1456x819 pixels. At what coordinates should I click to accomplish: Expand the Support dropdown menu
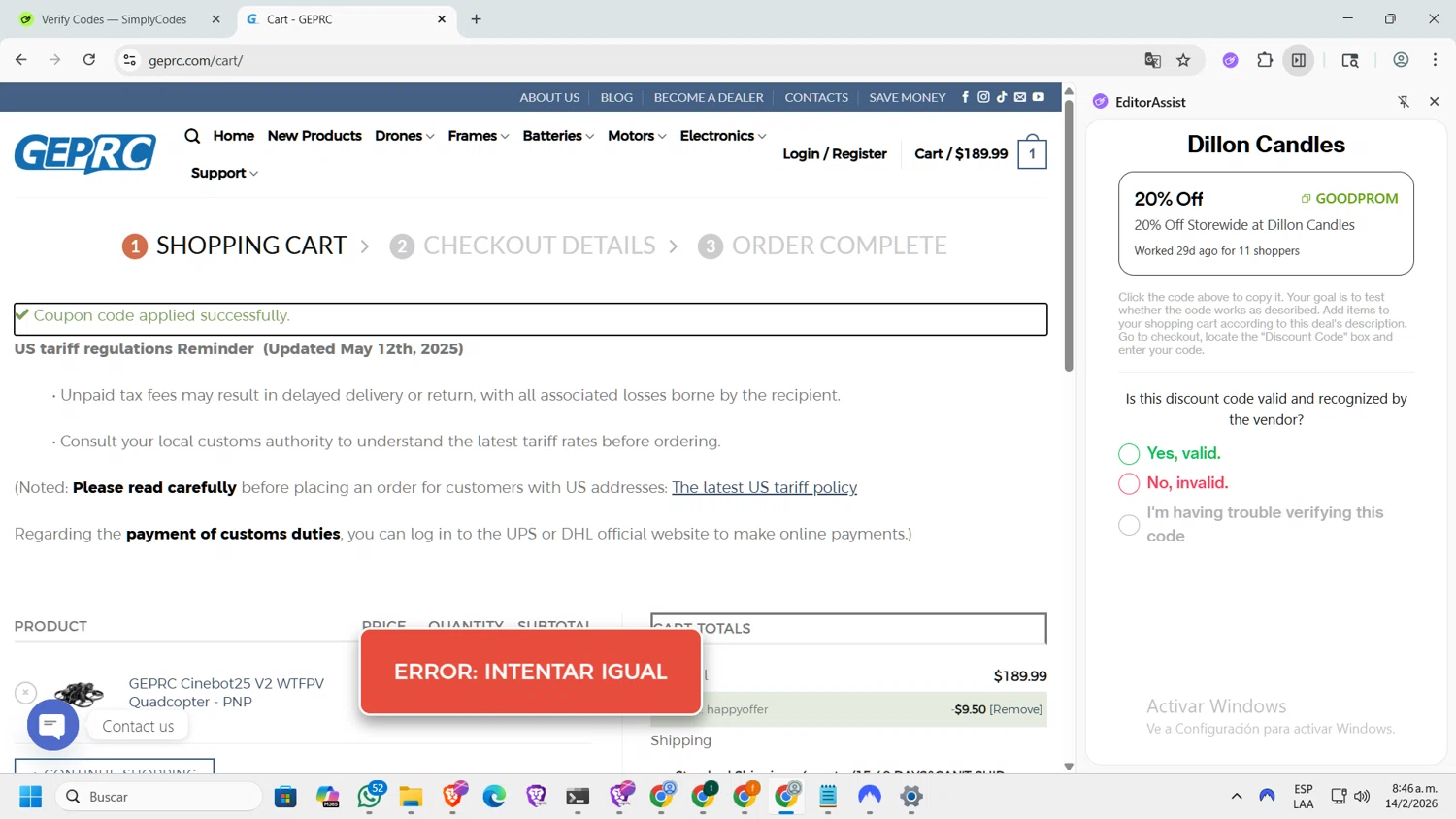point(224,173)
